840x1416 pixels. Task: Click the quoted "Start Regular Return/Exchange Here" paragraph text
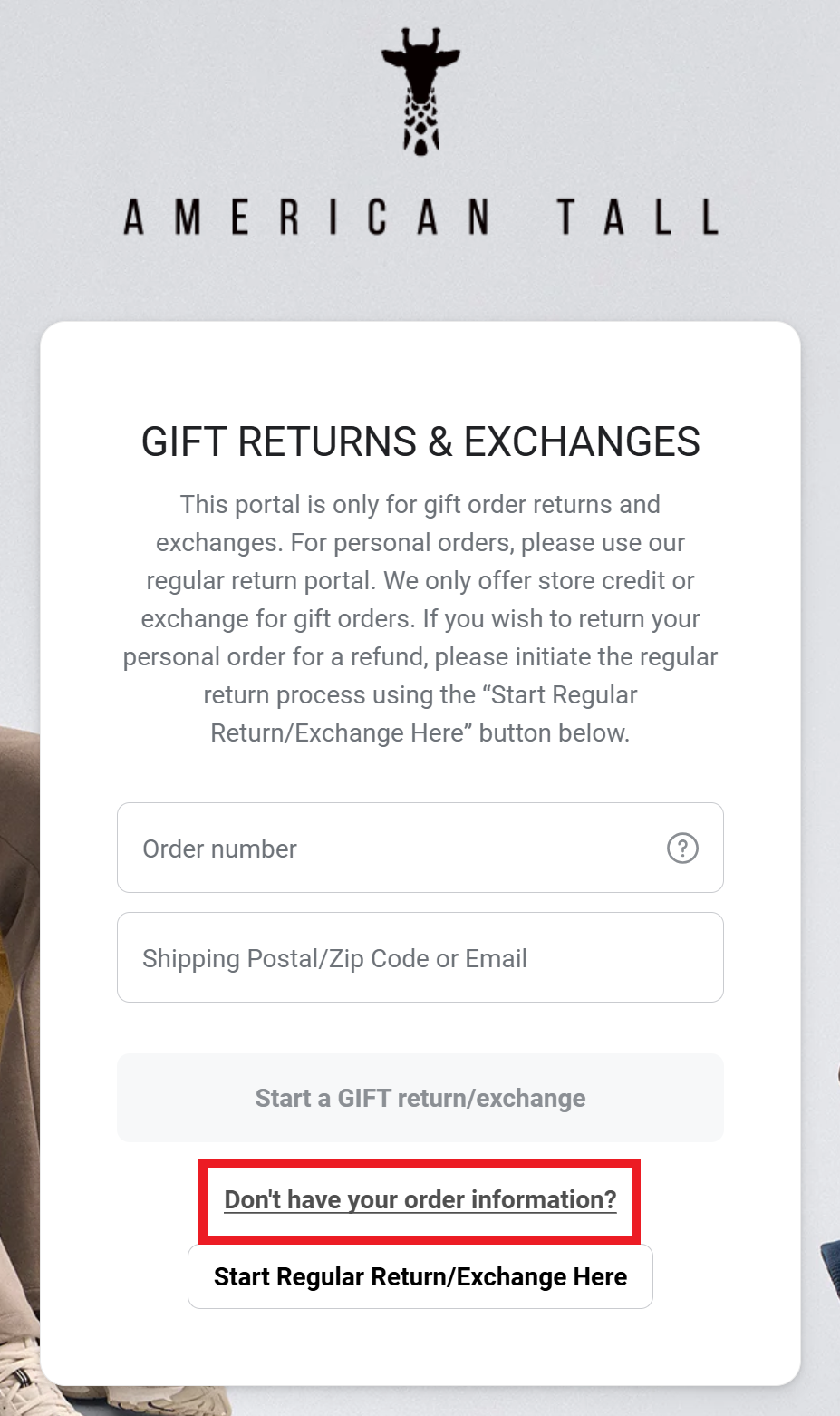pos(420,713)
